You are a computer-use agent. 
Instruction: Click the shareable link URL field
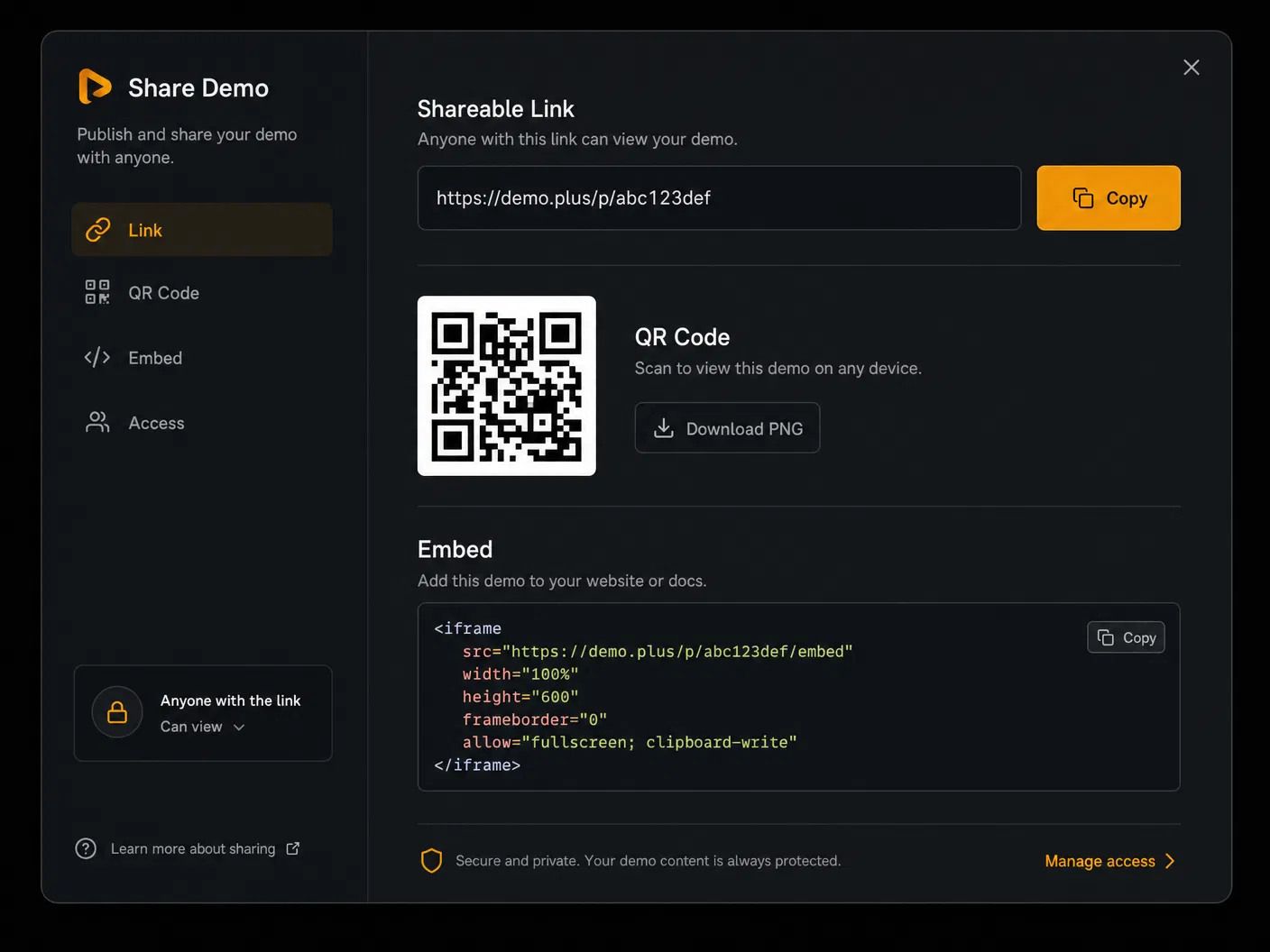coord(719,198)
